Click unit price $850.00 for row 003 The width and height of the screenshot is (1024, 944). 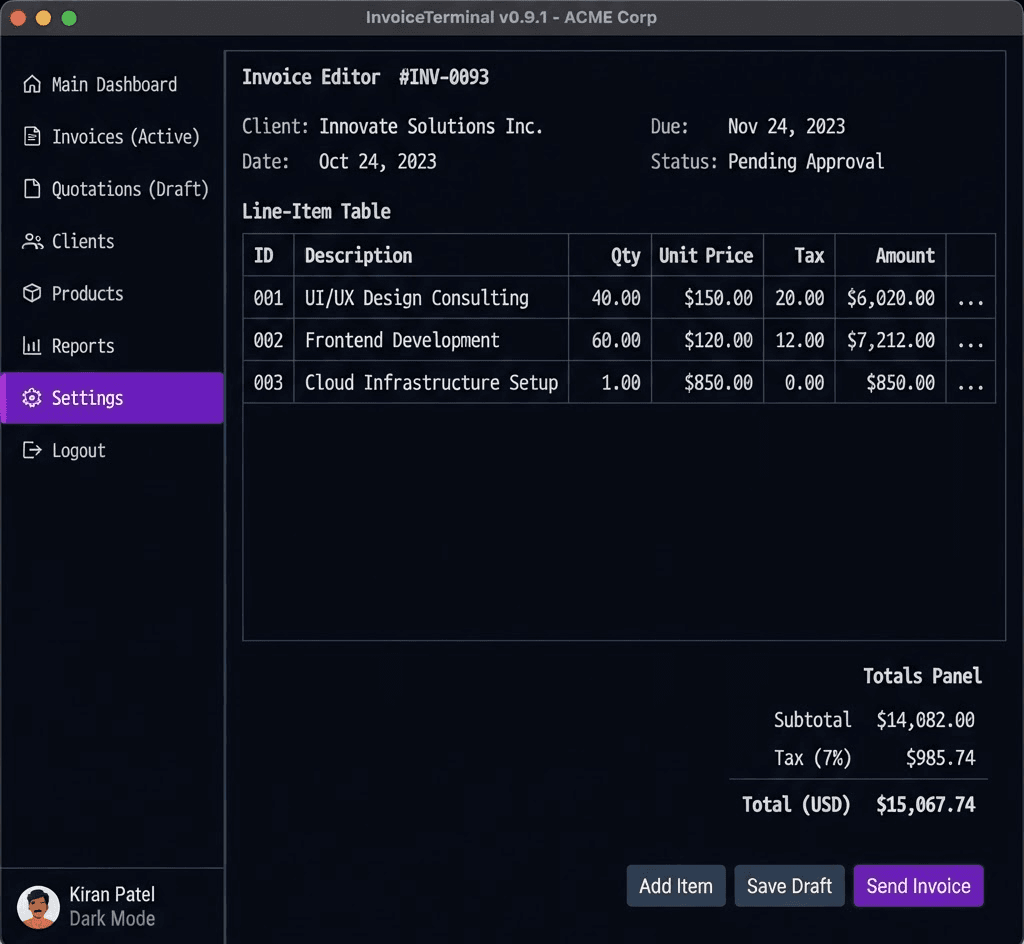point(707,383)
